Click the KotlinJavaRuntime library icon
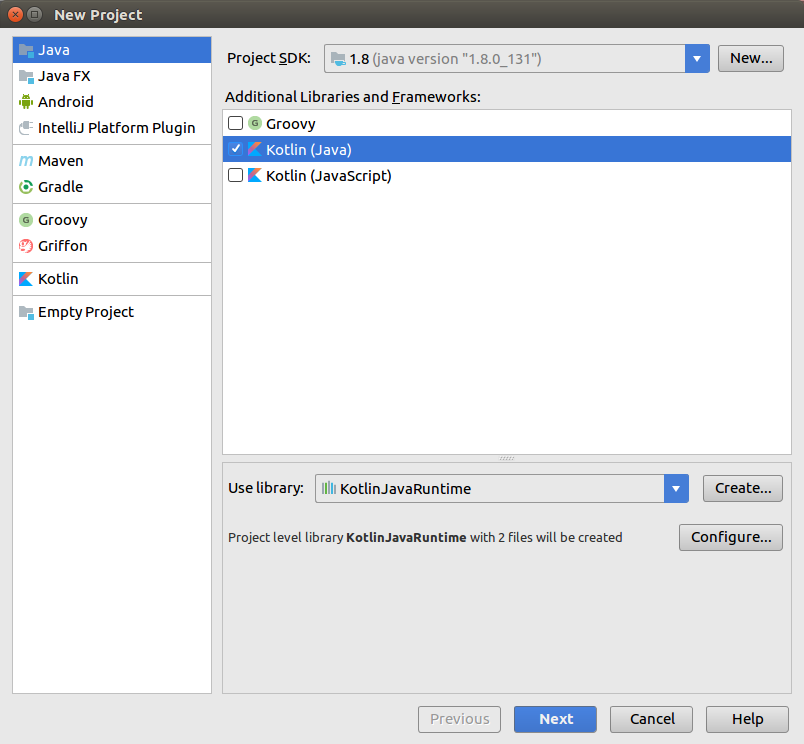 click(x=329, y=488)
